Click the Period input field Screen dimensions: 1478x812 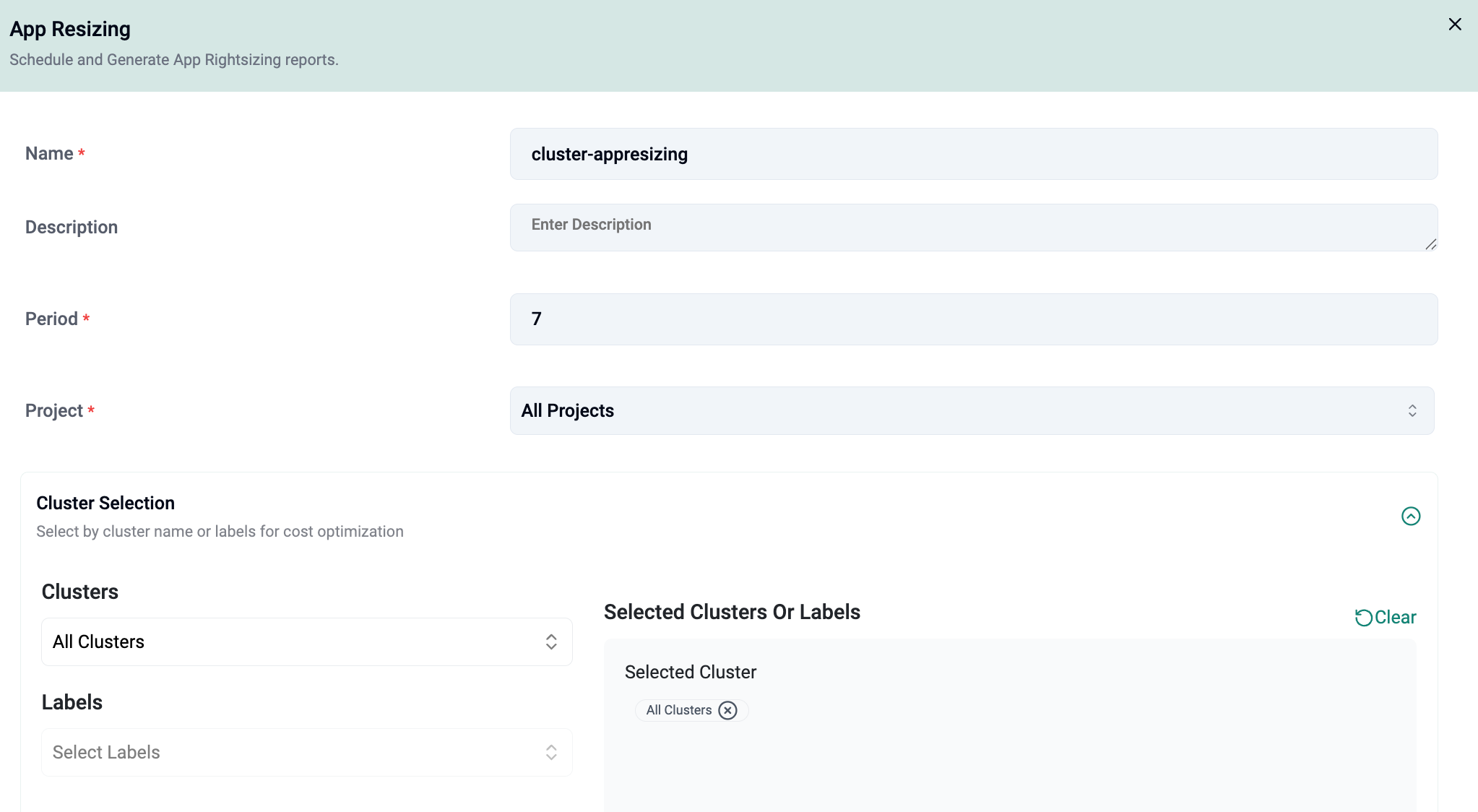(x=973, y=319)
